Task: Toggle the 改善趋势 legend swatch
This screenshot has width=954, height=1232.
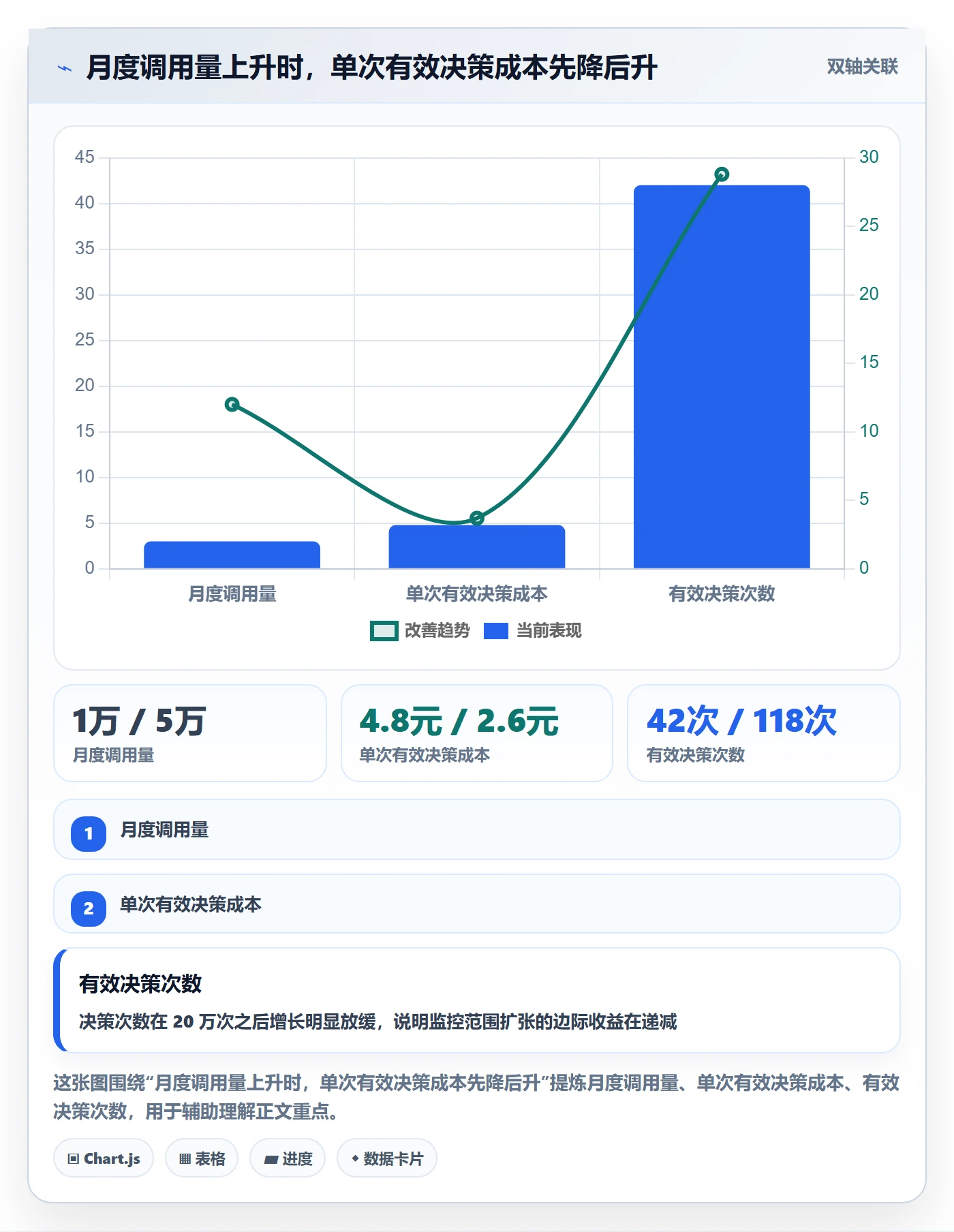Action: (384, 631)
